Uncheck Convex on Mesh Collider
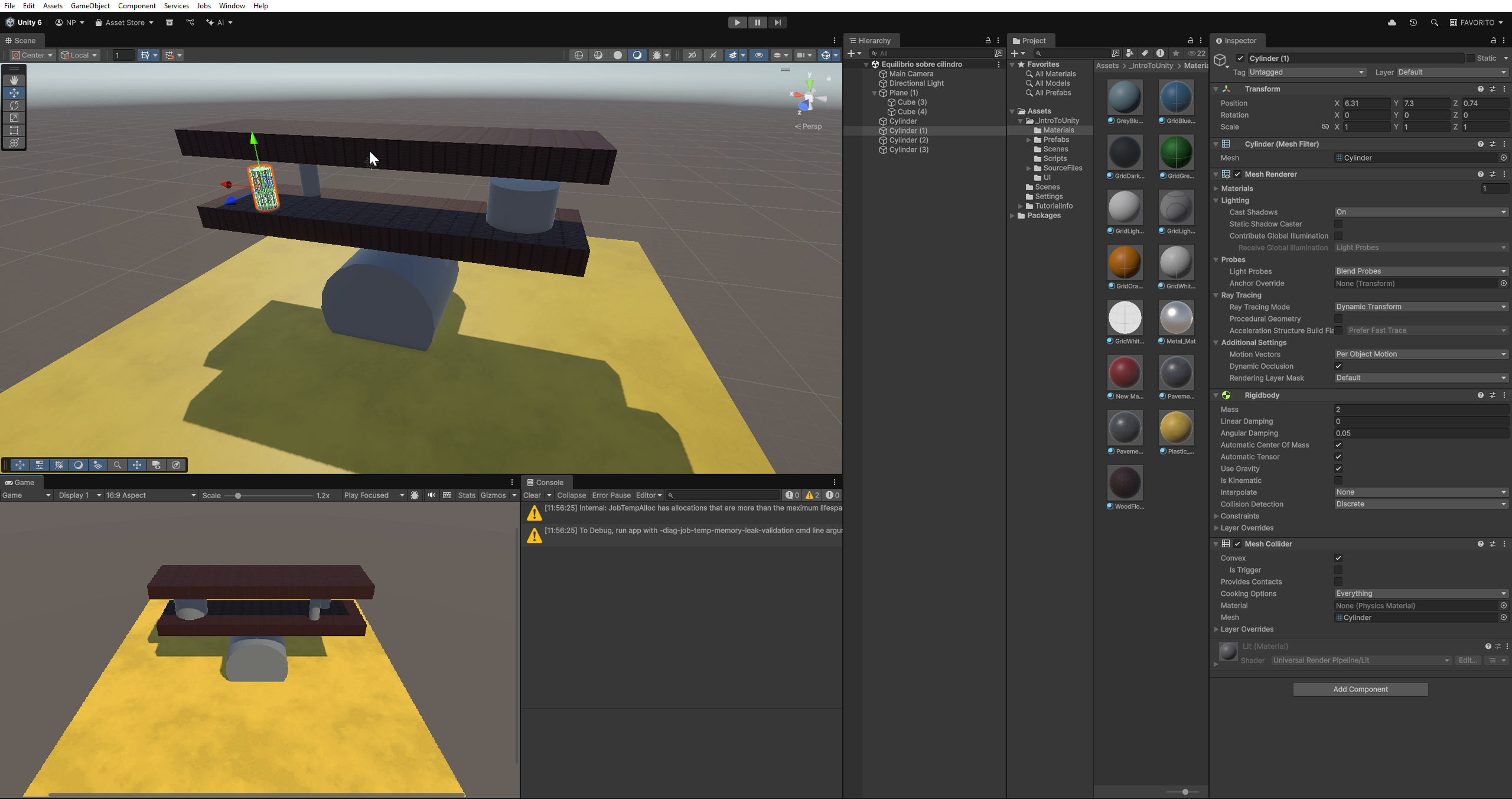The width and height of the screenshot is (1512, 799). click(1338, 558)
